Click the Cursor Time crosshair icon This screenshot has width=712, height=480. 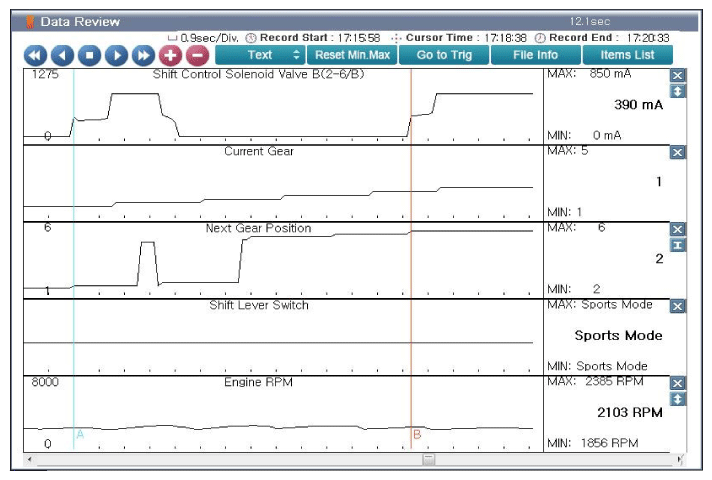(396, 38)
